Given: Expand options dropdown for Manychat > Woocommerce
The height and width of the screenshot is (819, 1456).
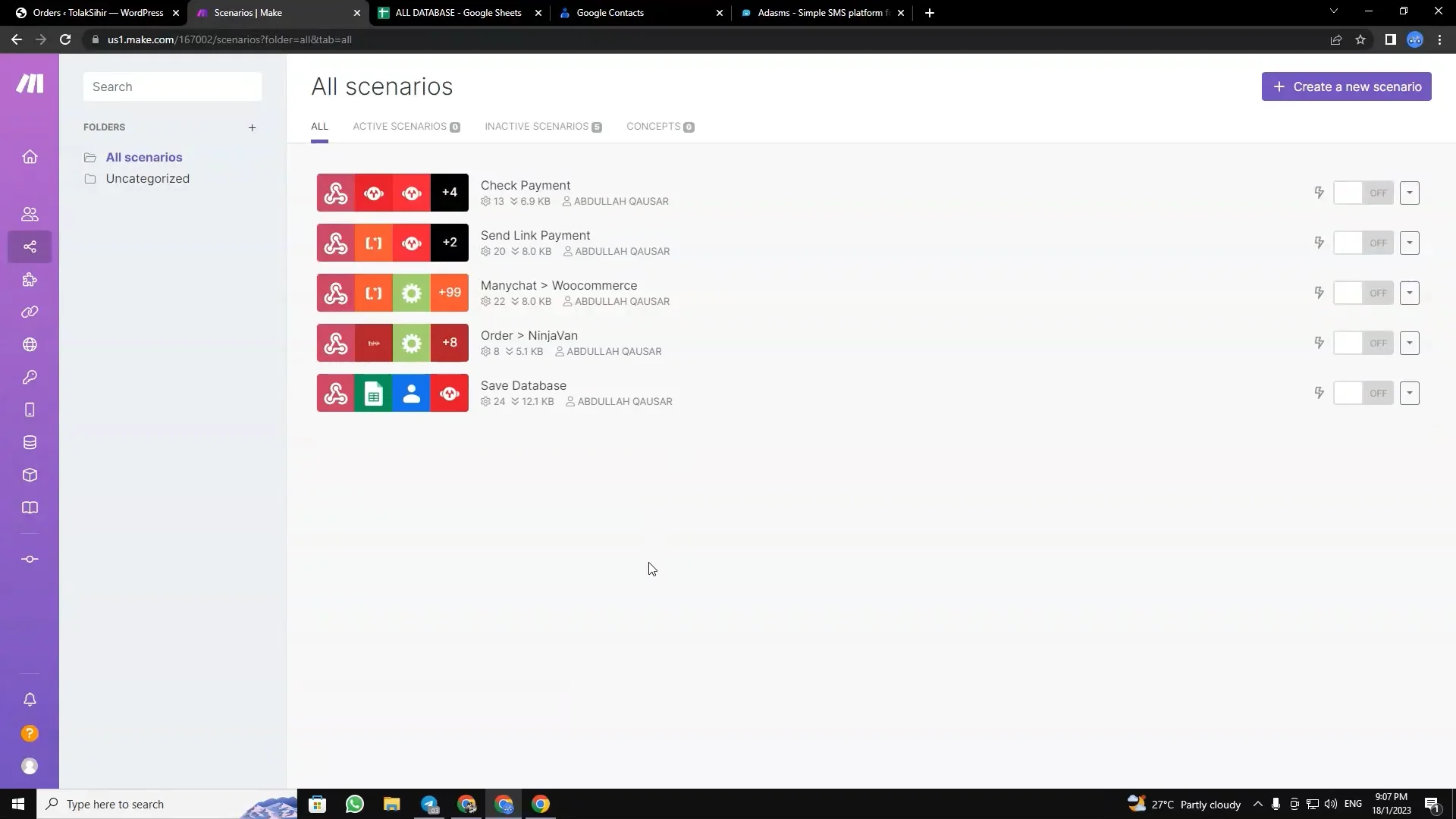Looking at the screenshot, I should [x=1410, y=293].
